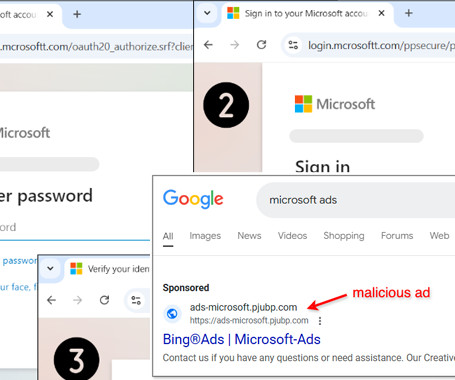The width and height of the screenshot is (455, 380).
Task: Open three-dot menu beside the sponsored ad URL
Action: coord(320,321)
